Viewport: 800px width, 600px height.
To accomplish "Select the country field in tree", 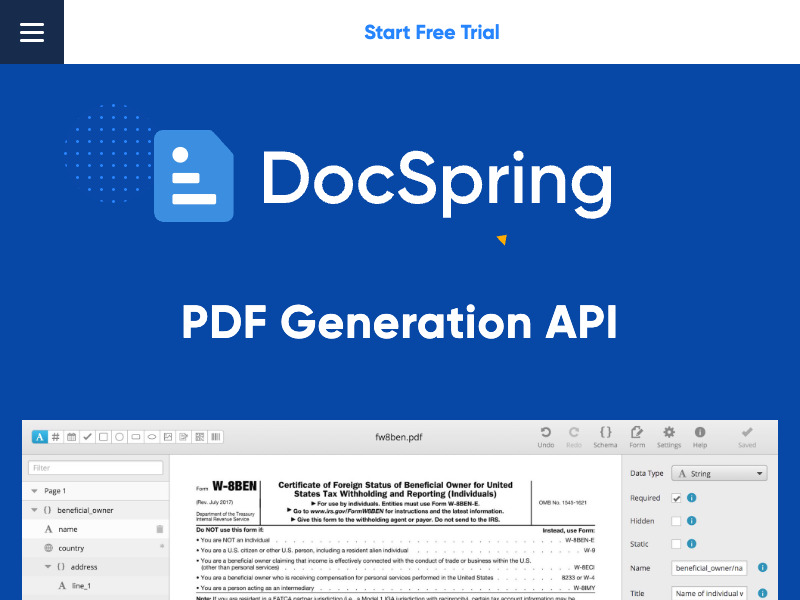I will click(x=96, y=548).
